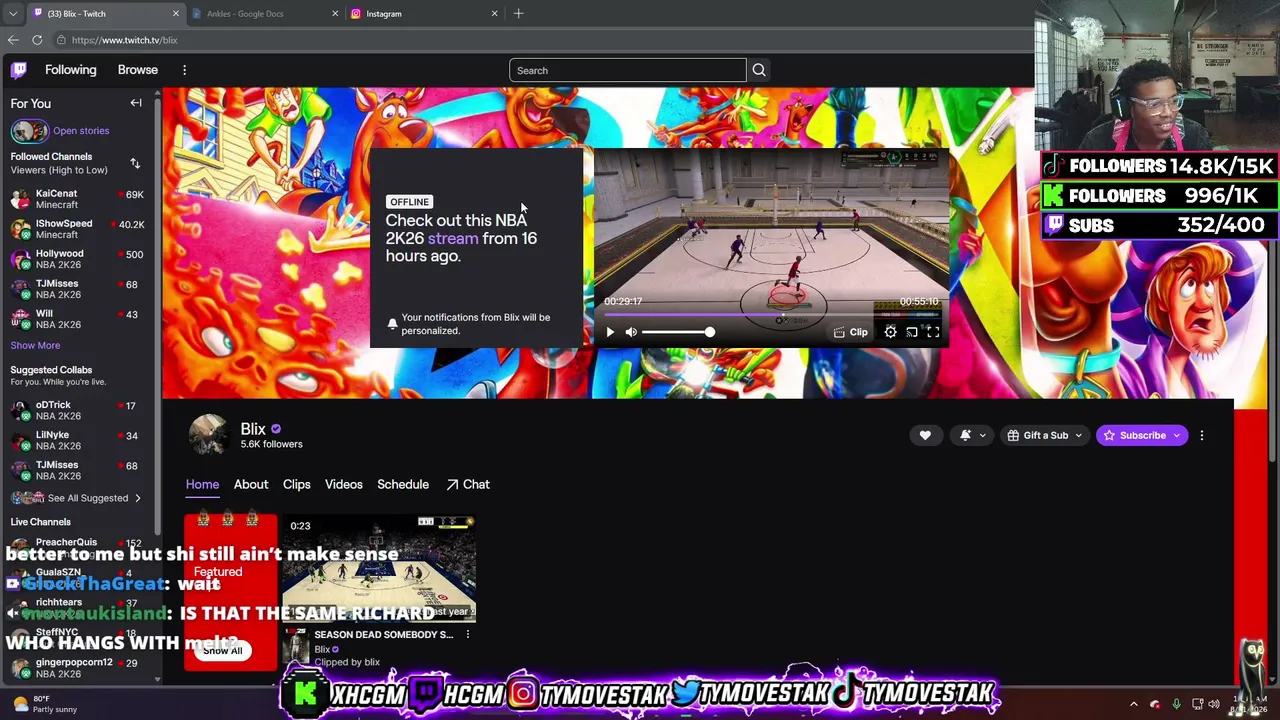Screen dimensions: 1280x720
Task: Reload the Twitch page
Action: [37, 40]
